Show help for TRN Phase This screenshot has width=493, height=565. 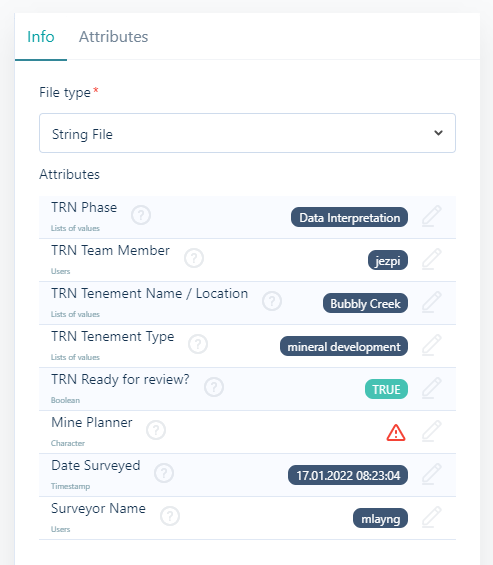click(141, 215)
